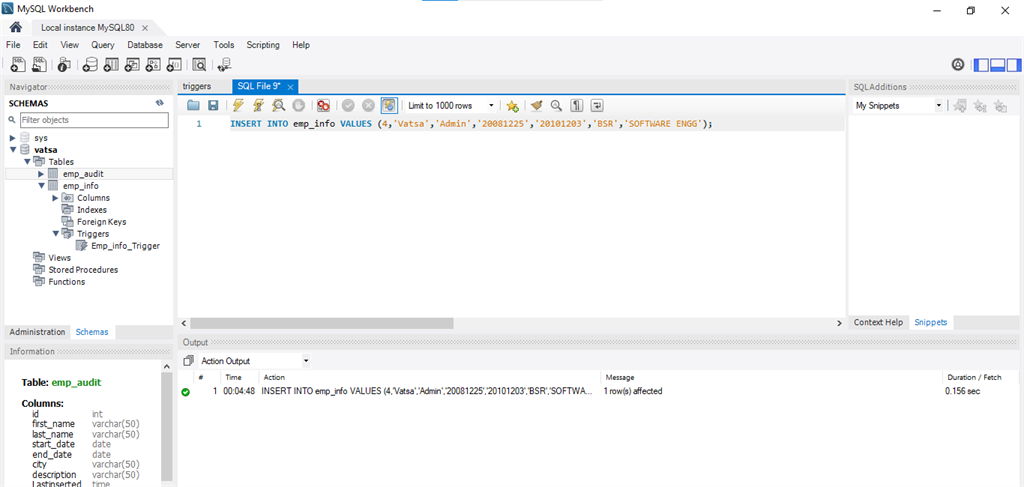Select the Foreign Keys node
This screenshot has height=487, width=1024.
tap(101, 222)
